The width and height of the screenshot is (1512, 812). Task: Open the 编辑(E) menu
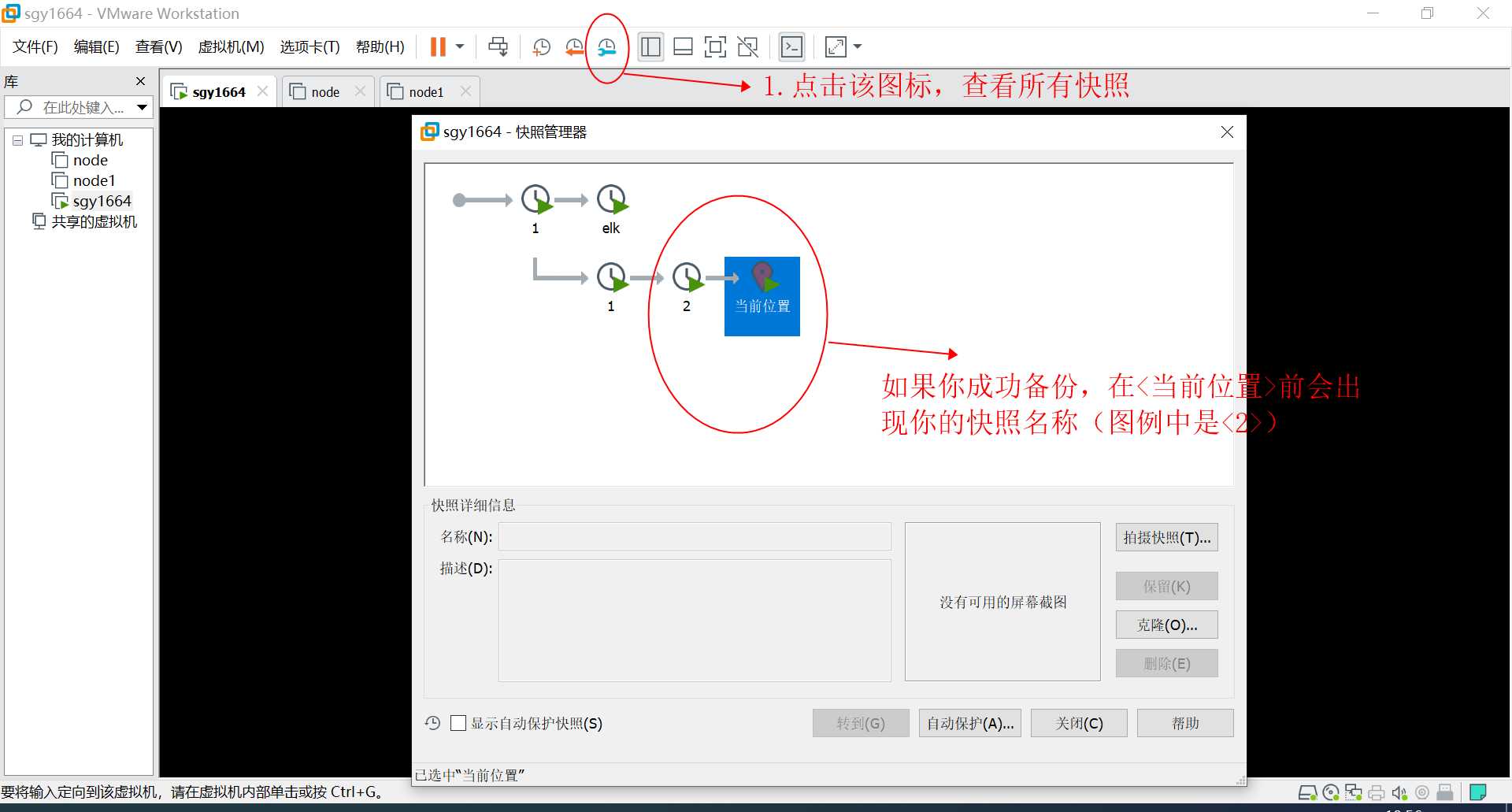tap(97, 47)
